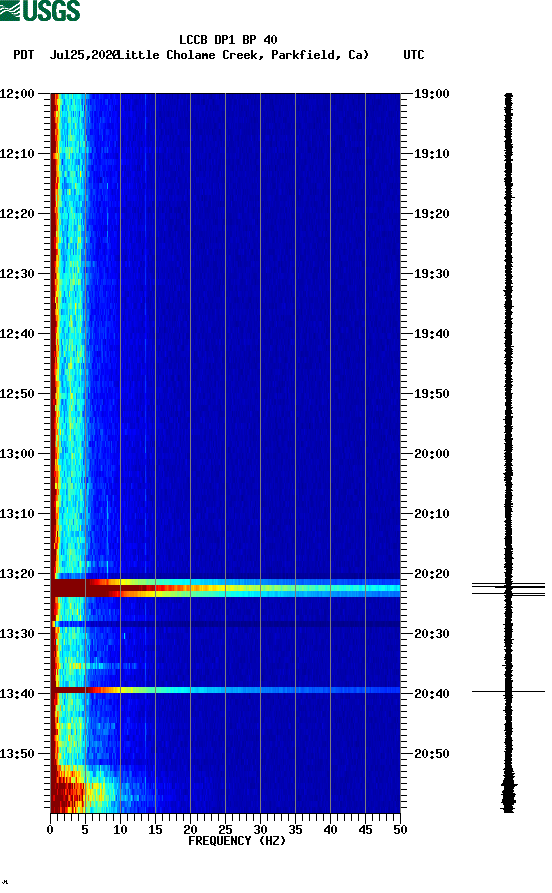The height and width of the screenshot is (893, 552).
Task: Click the seismogram spike cluster near 20:22 UTC
Action: pos(508,589)
